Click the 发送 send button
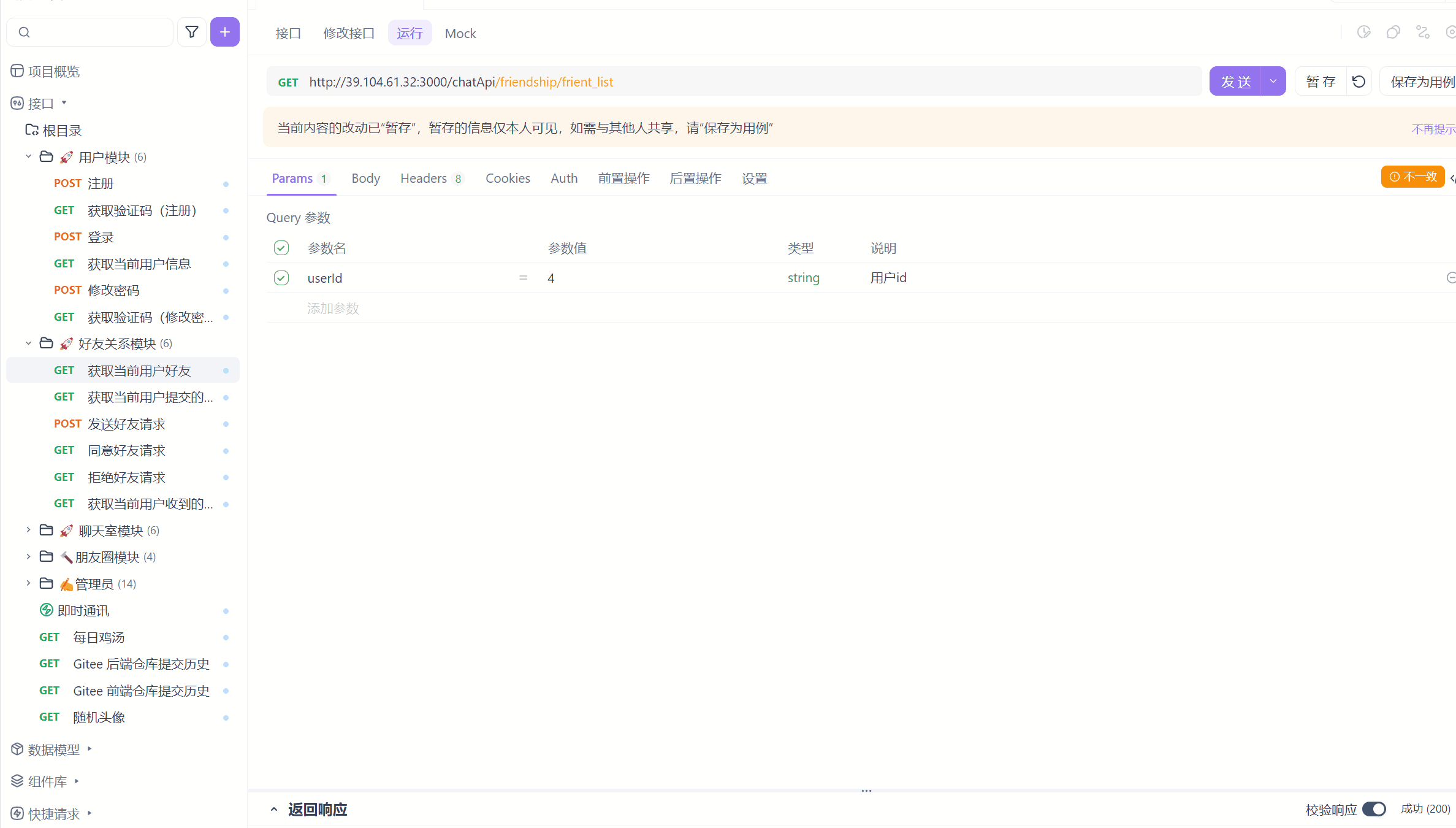Image resolution: width=1456 pixels, height=828 pixels. point(1235,81)
